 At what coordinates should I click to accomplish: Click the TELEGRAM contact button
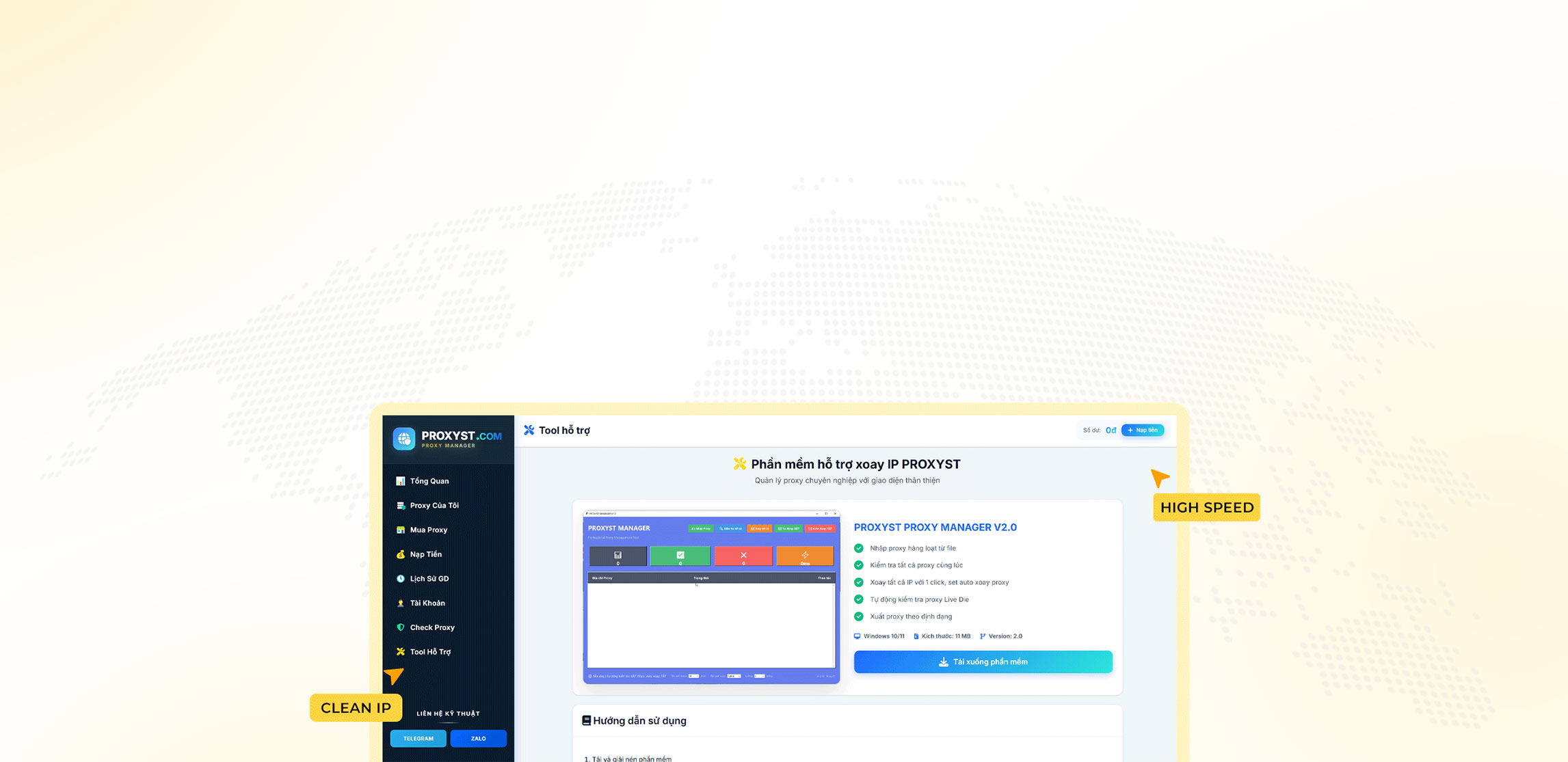418,739
